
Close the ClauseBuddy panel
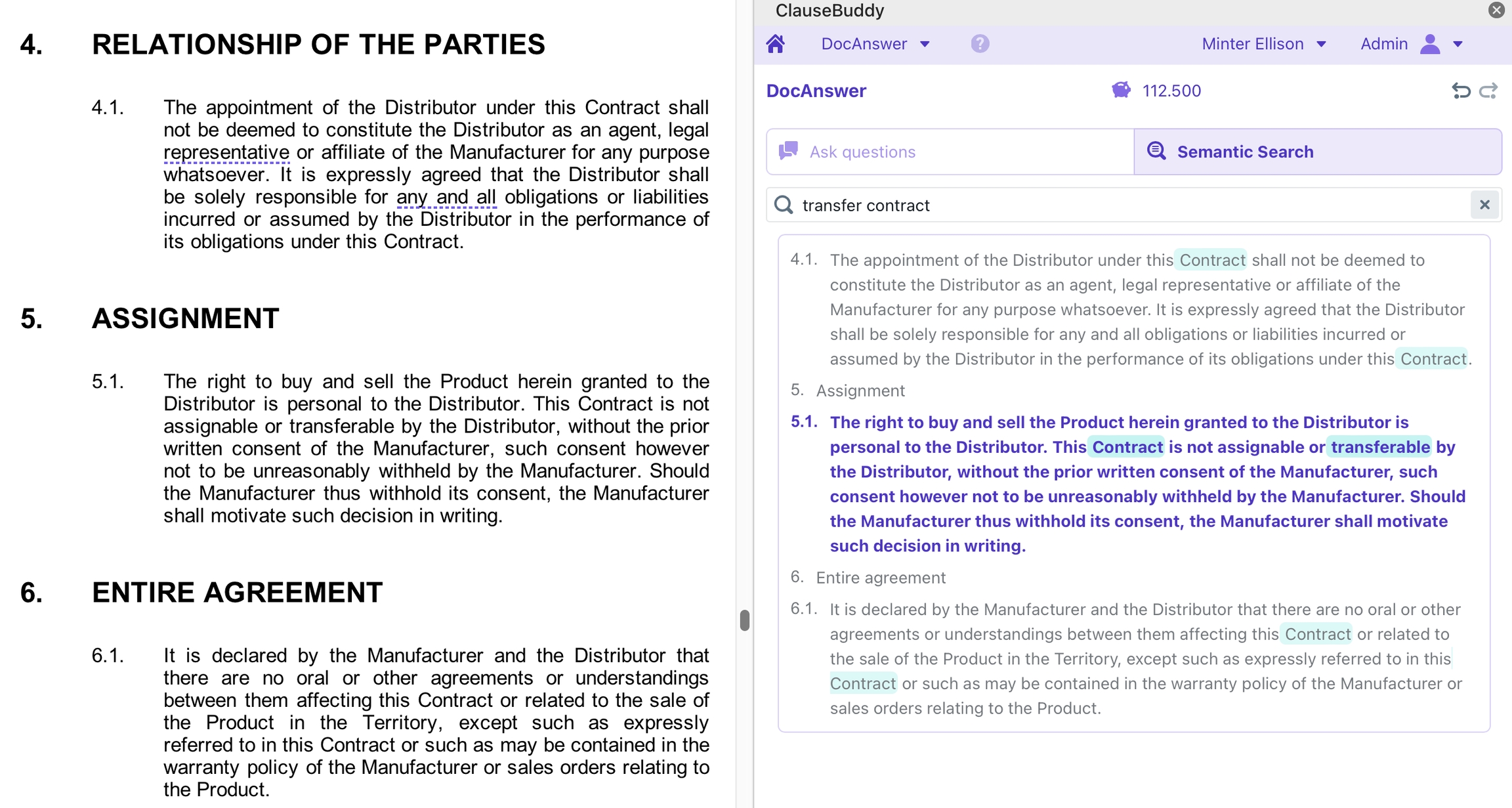click(1496, 10)
